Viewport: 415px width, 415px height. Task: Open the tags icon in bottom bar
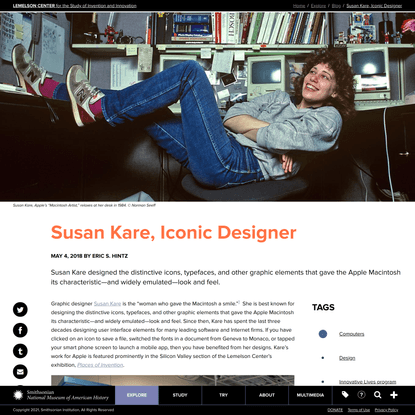pyautogui.click(x=345, y=395)
